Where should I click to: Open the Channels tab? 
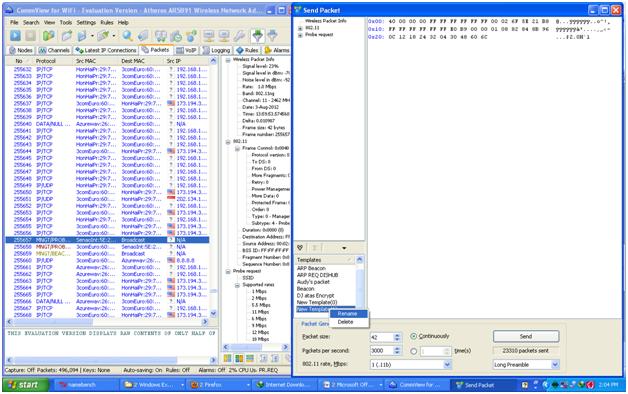(54, 50)
